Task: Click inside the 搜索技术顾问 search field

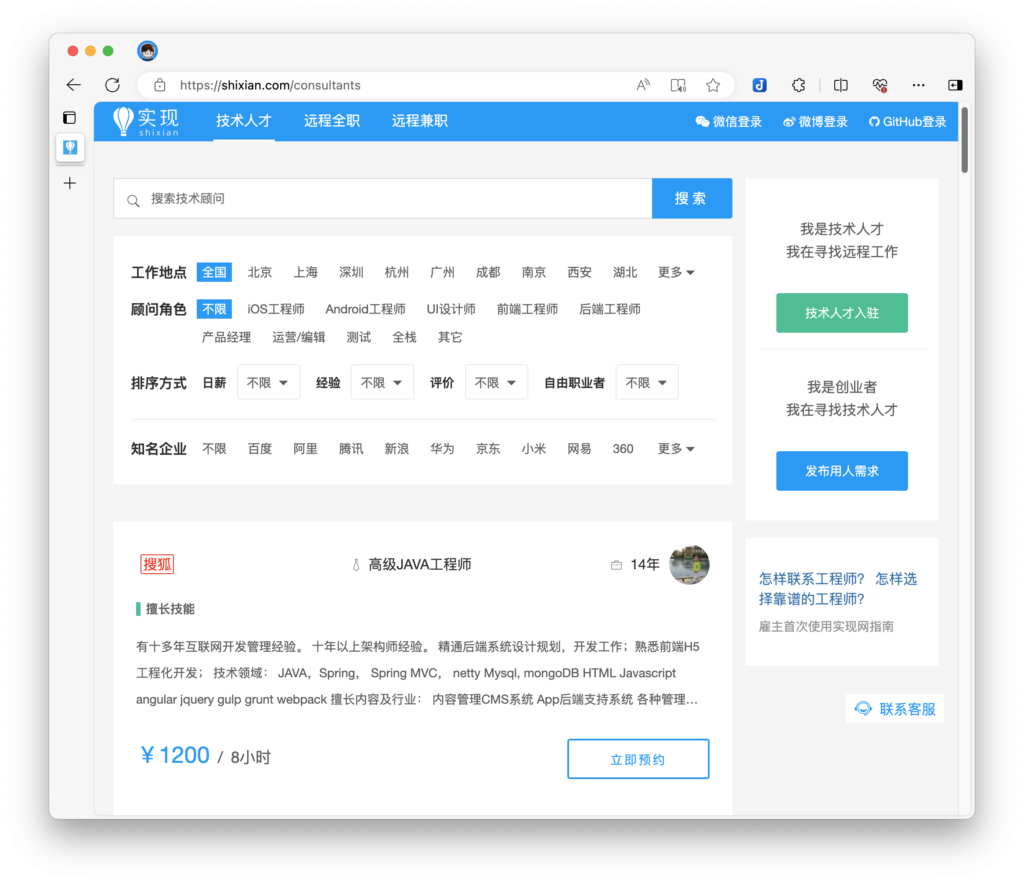Action: 350,199
